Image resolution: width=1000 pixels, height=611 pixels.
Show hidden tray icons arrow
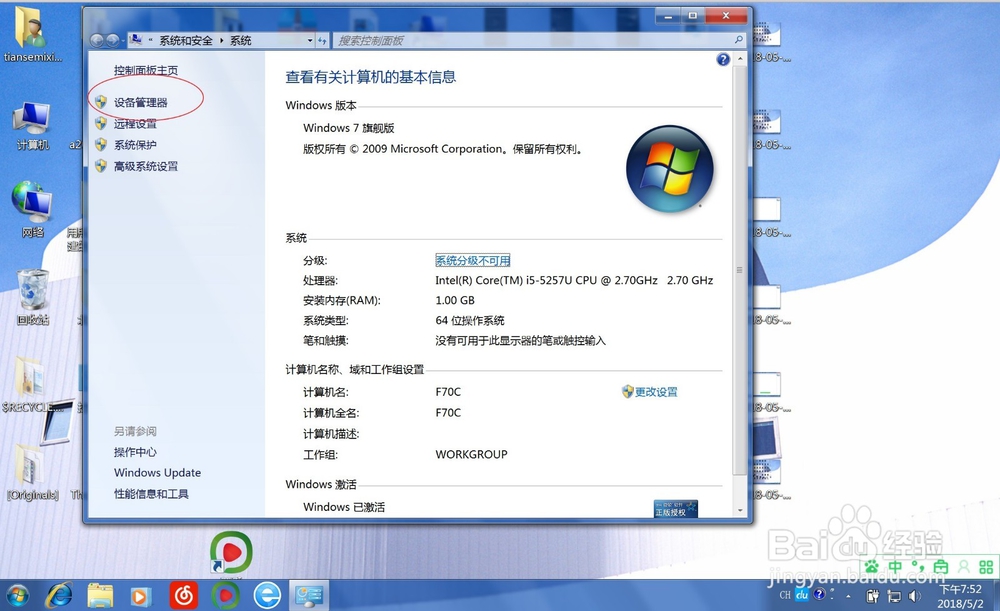pyautogui.click(x=848, y=596)
